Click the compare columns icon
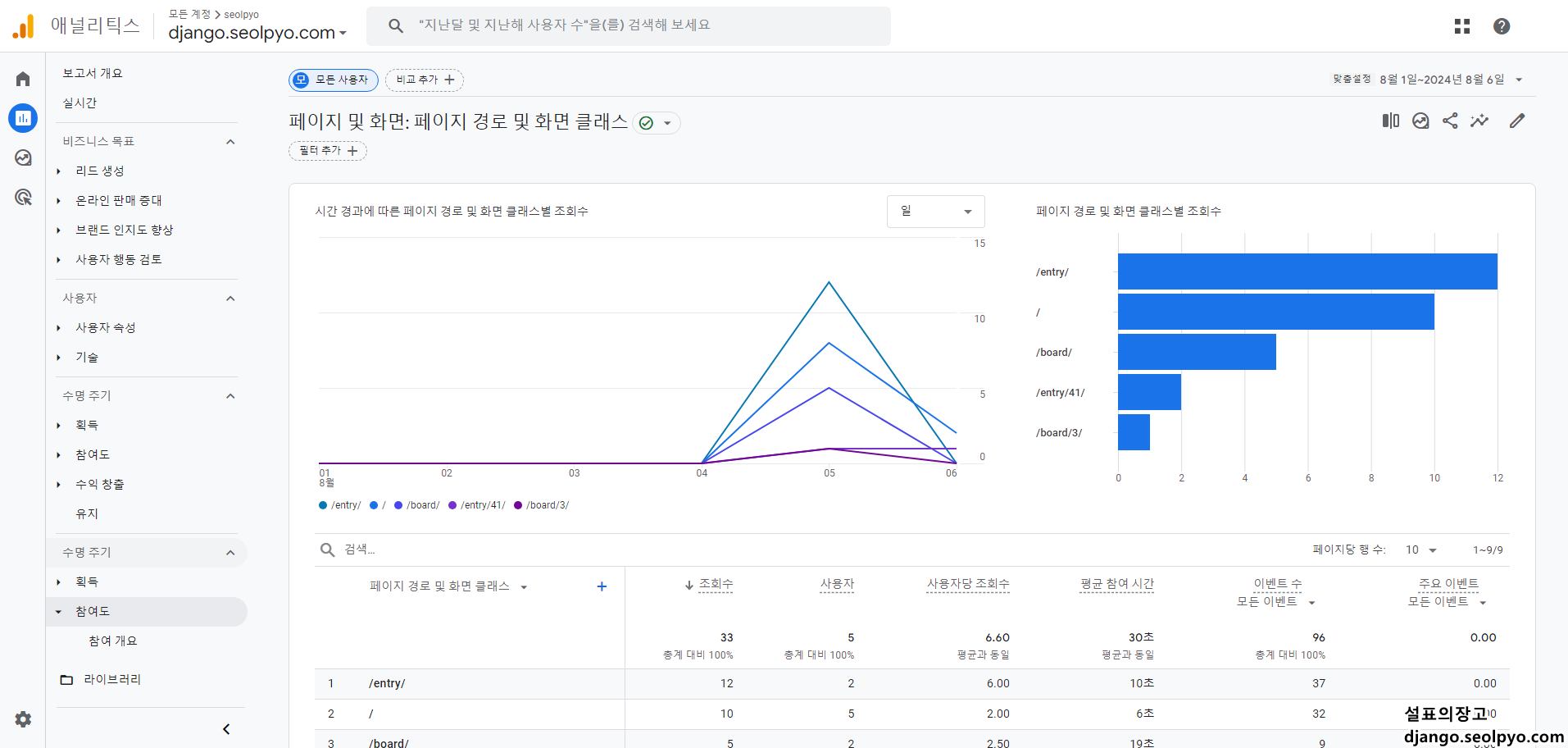Viewport: 1568px width, 748px height. [x=1391, y=121]
